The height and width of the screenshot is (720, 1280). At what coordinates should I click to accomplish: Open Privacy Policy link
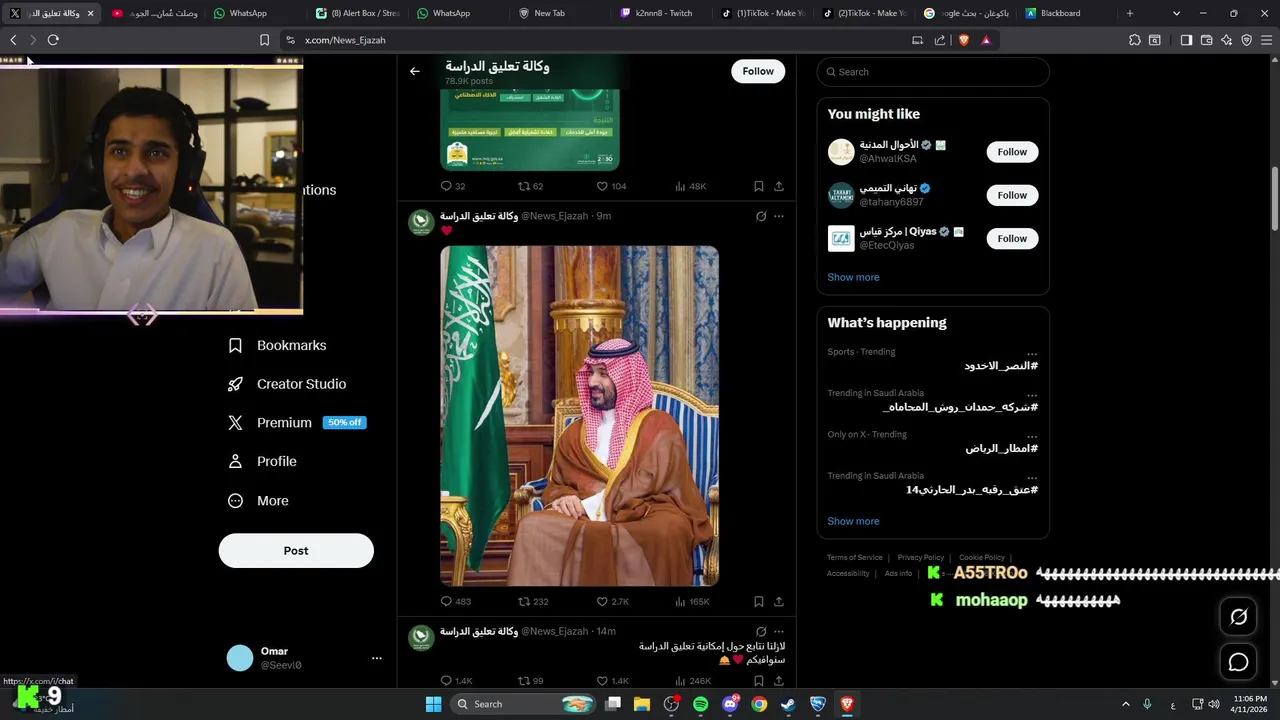click(x=920, y=558)
